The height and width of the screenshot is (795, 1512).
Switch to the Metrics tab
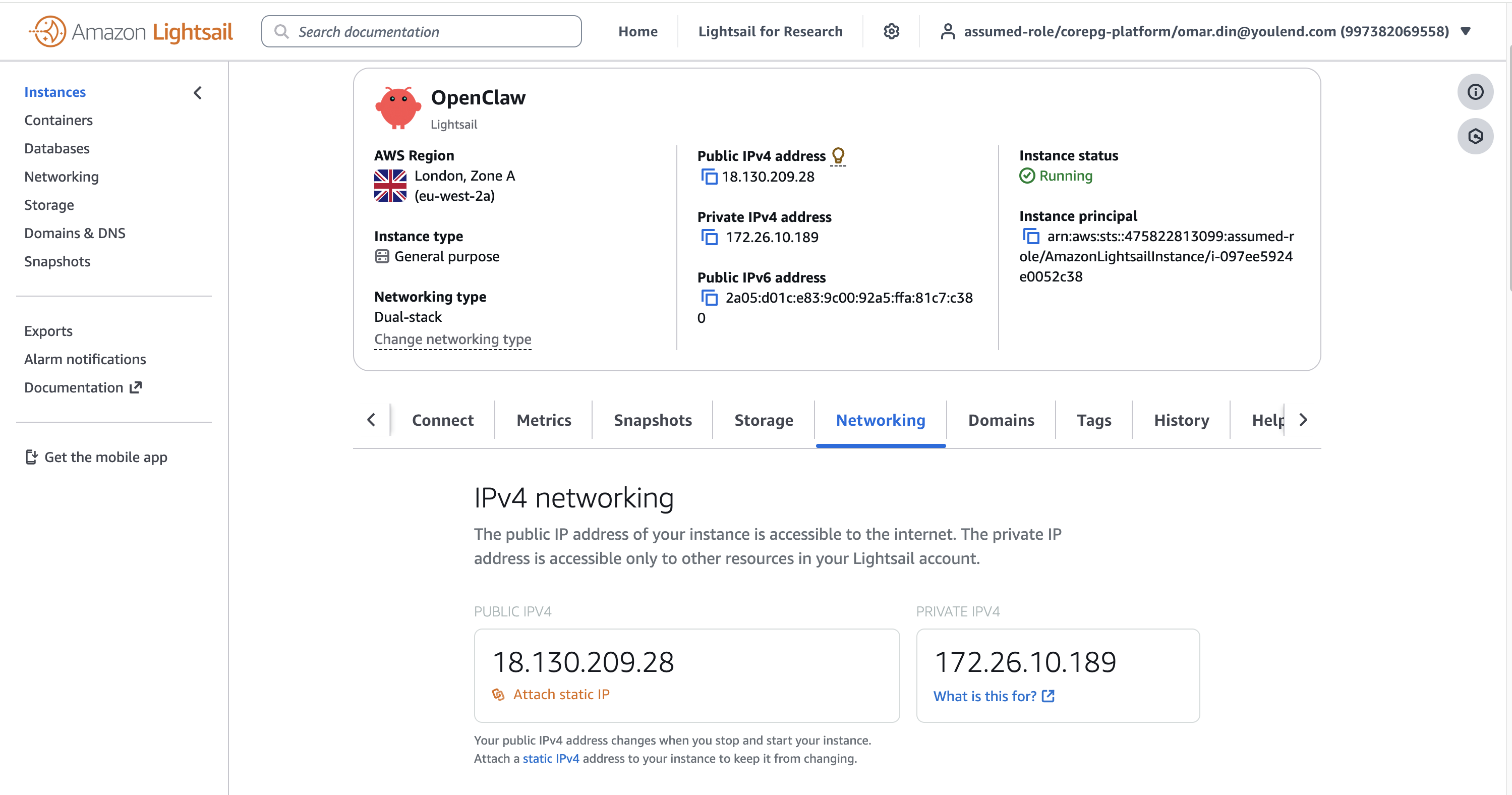tap(544, 420)
